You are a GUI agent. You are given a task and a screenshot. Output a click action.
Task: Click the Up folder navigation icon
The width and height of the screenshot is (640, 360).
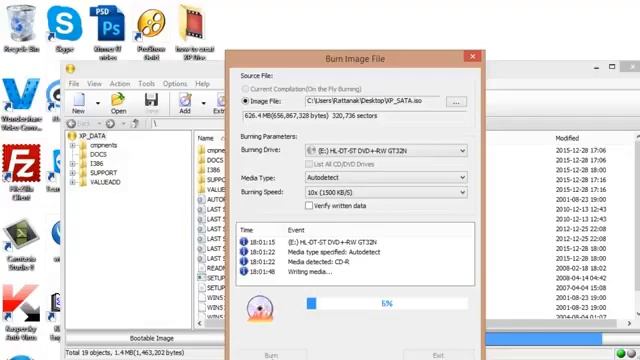[x=136, y=124]
